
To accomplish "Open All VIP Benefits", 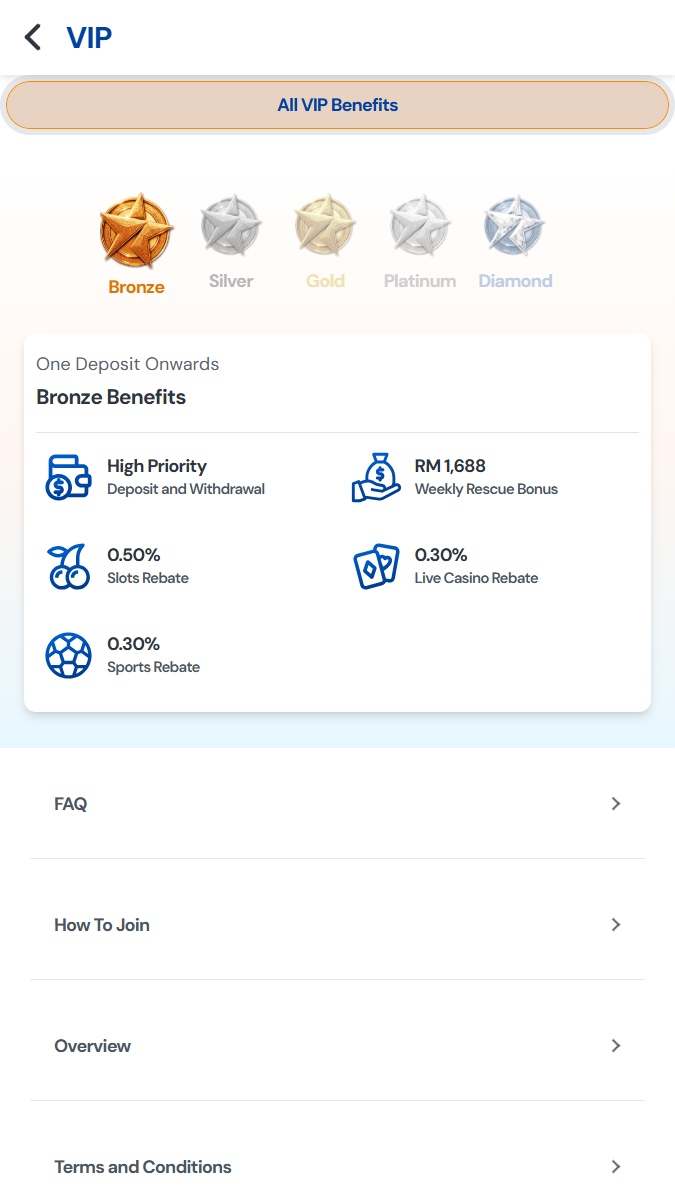I will point(337,105).
